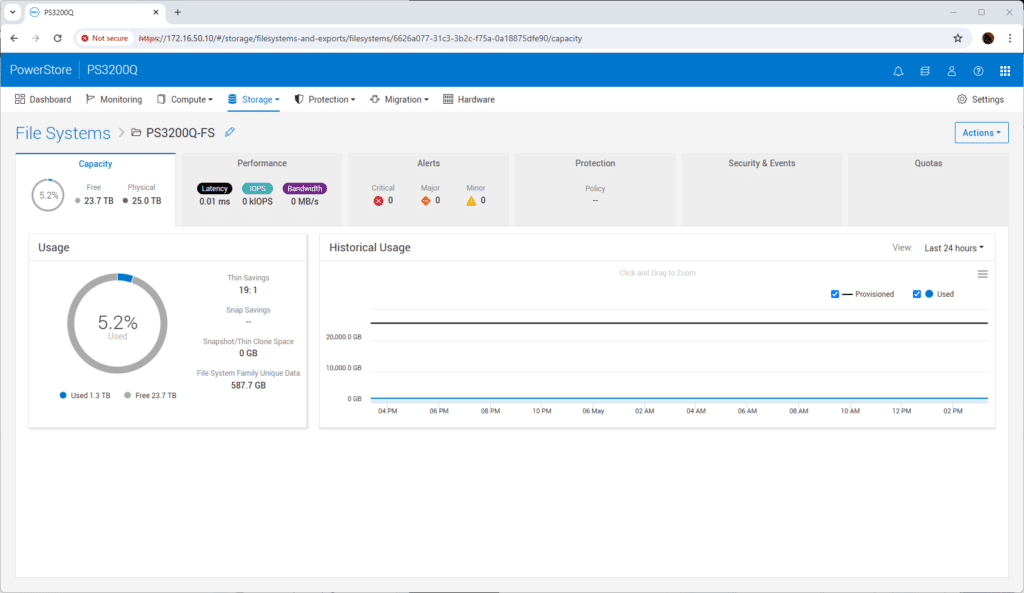Viewport: 1024px width, 593px height.
Task: Click the Thin Savings 19:1 value
Action: tap(248, 290)
